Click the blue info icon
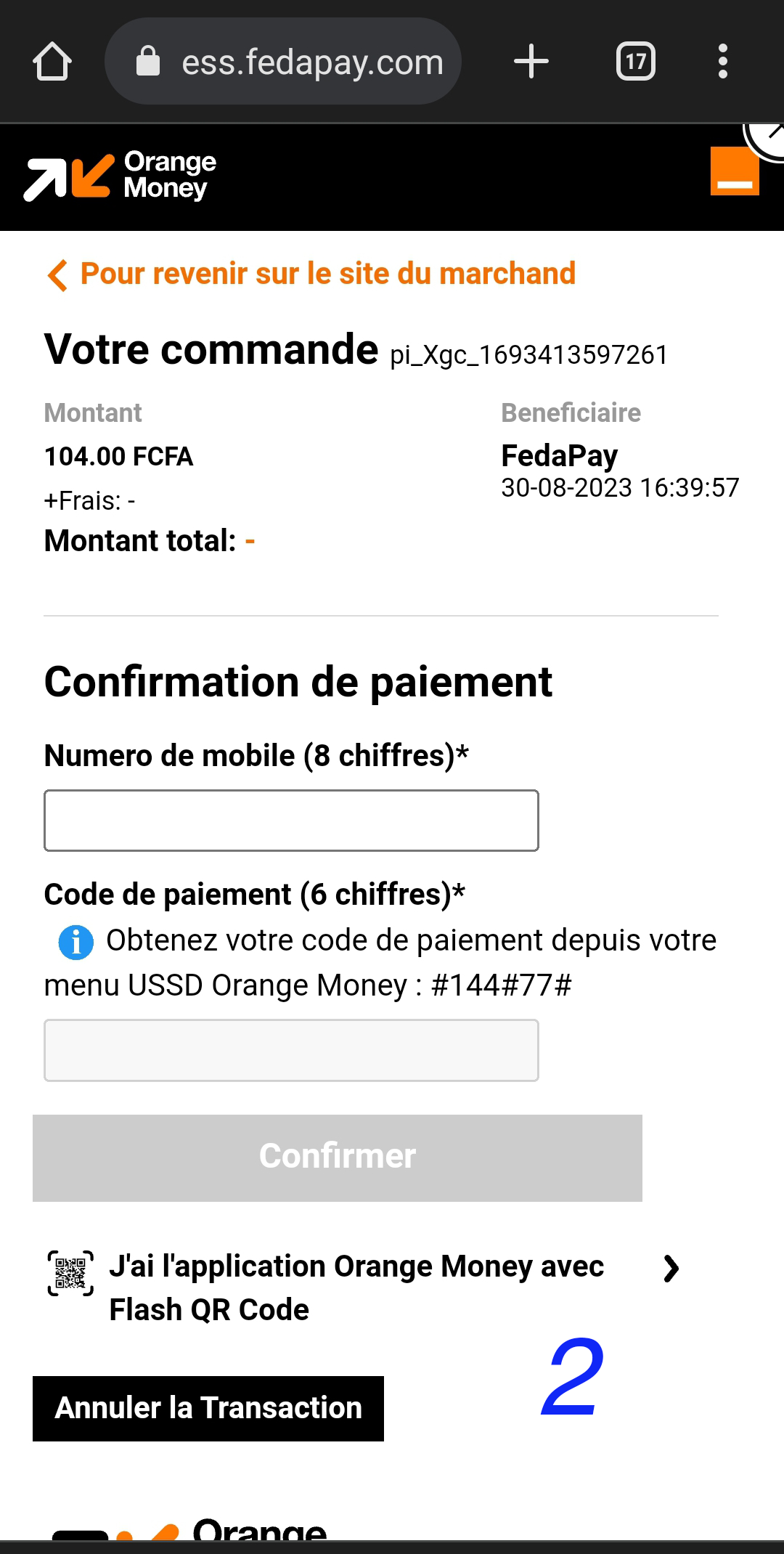 pos(75,943)
